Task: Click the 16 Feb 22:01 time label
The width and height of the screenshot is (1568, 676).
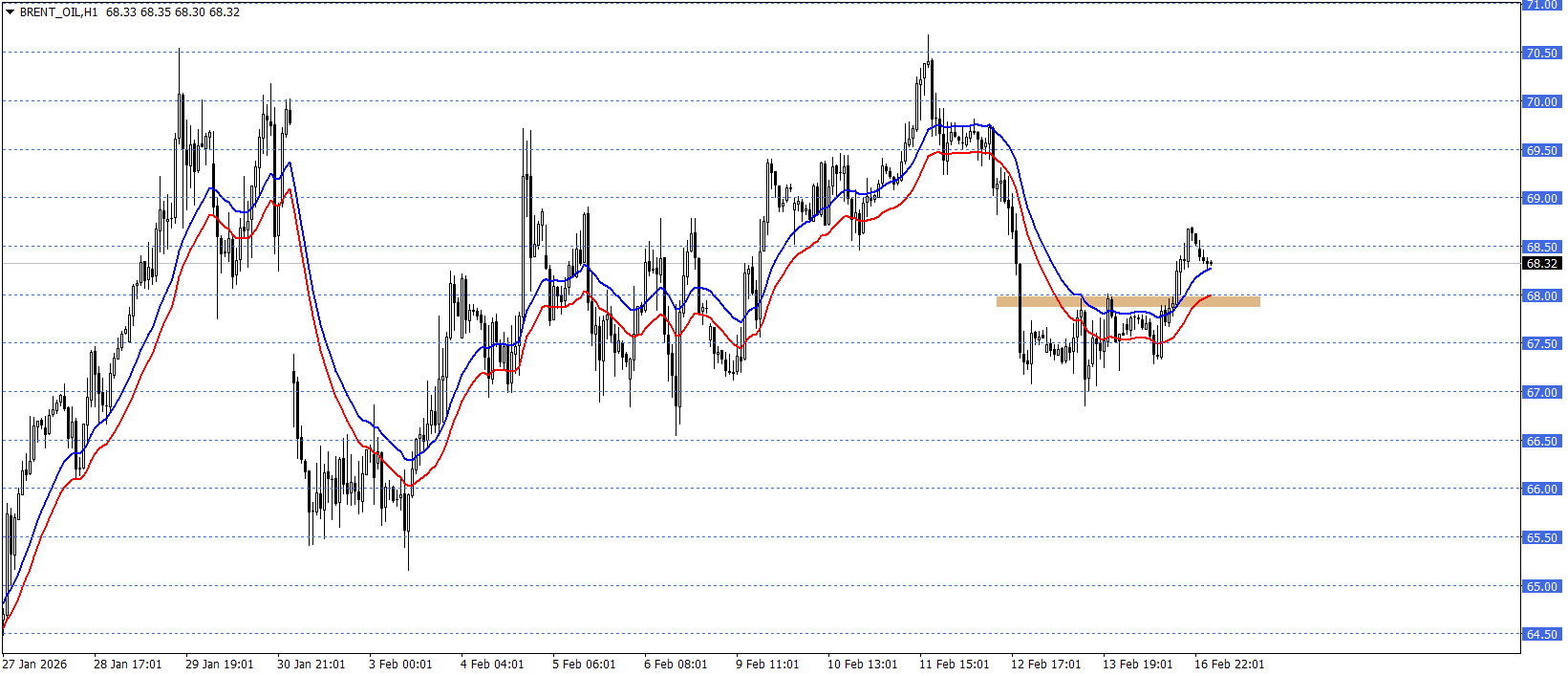Action: [x=1230, y=665]
